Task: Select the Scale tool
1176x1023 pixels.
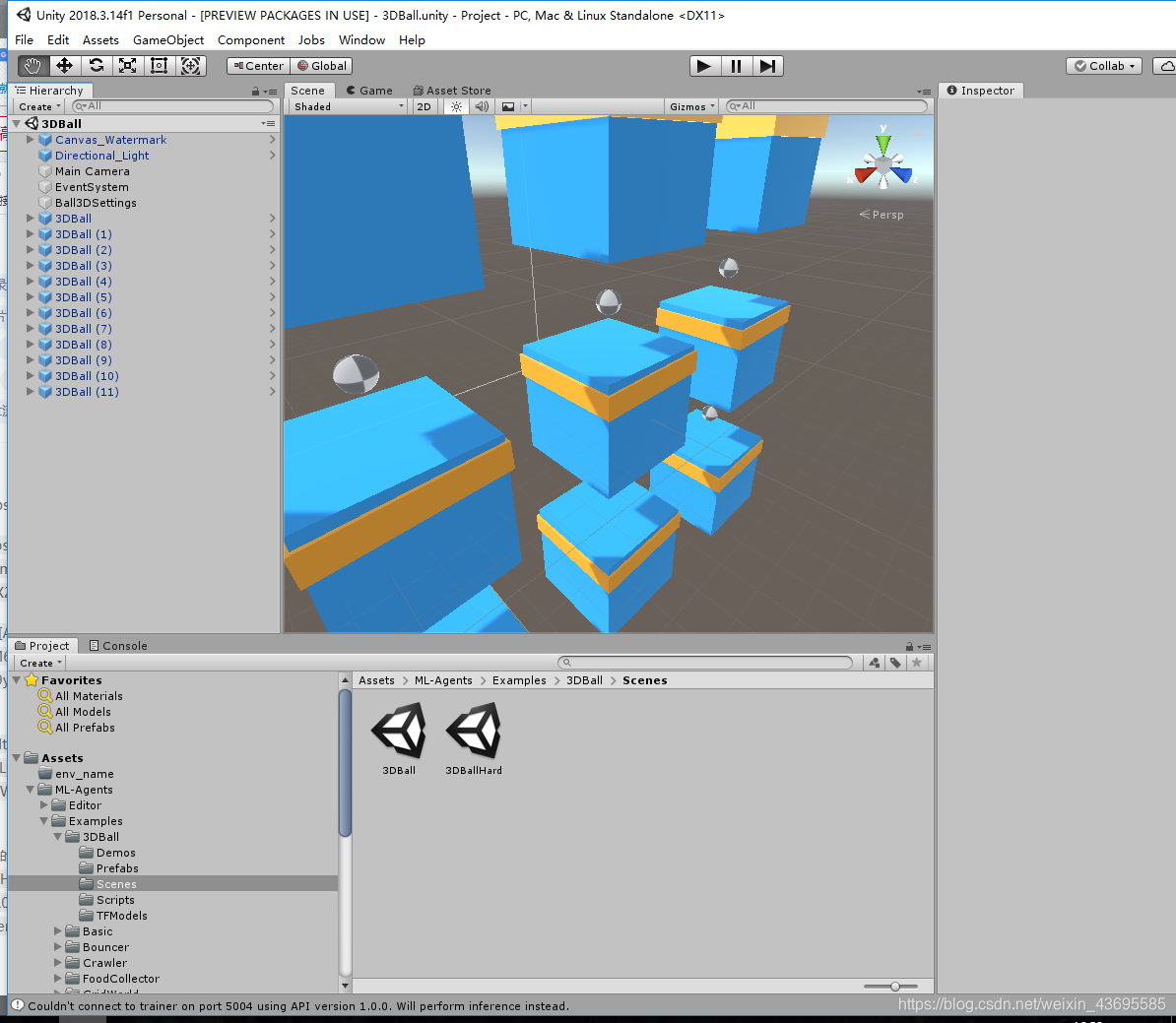Action: click(x=127, y=66)
